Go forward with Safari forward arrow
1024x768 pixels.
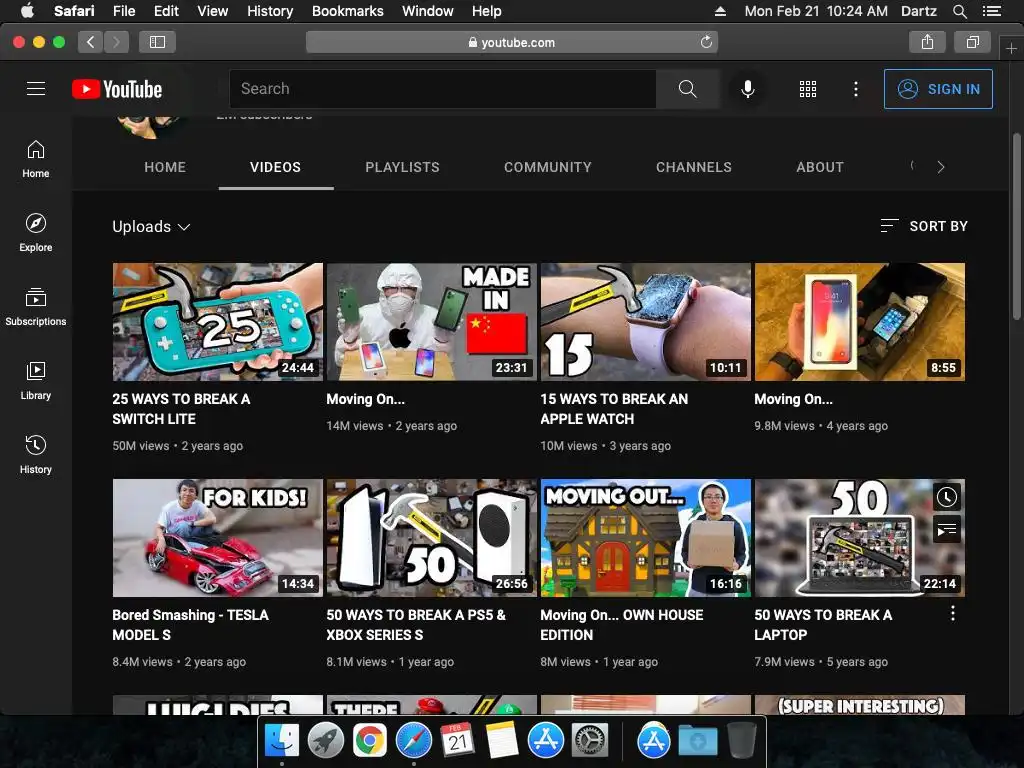coord(116,42)
